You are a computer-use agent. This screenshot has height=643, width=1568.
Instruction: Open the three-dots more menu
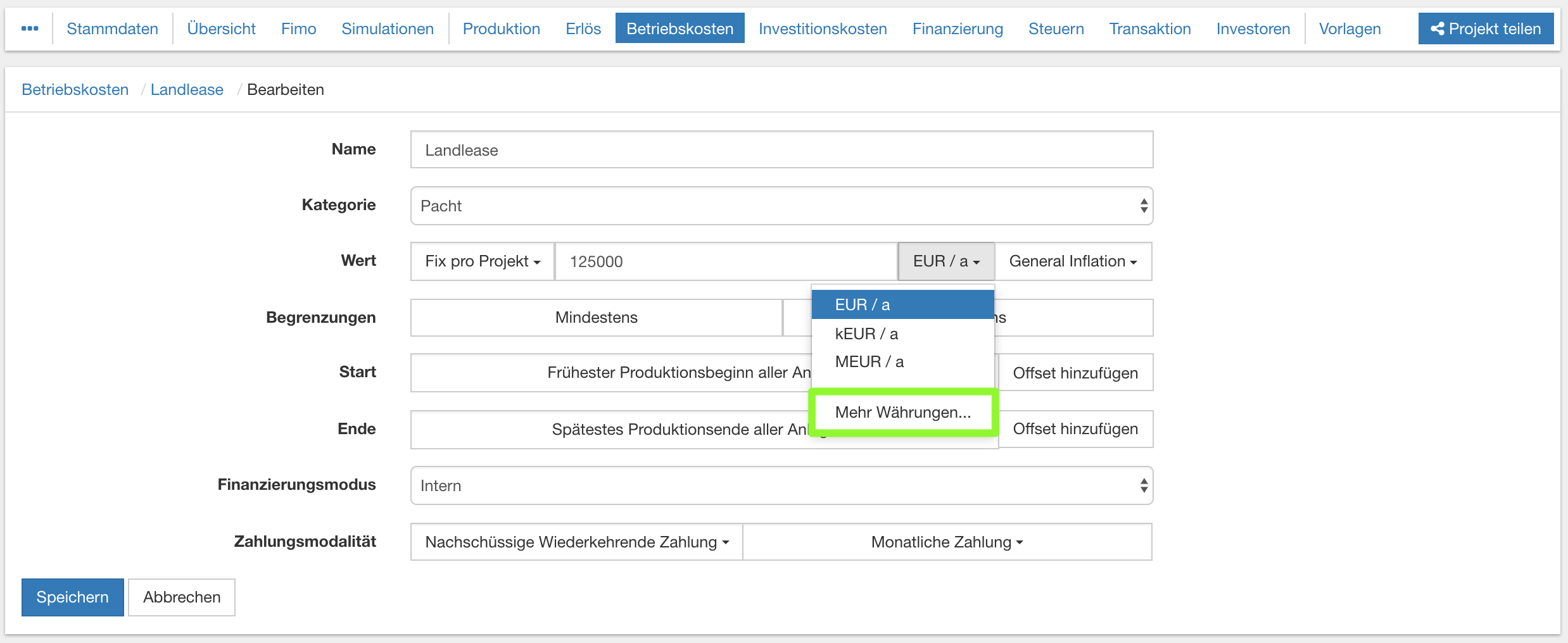30,28
